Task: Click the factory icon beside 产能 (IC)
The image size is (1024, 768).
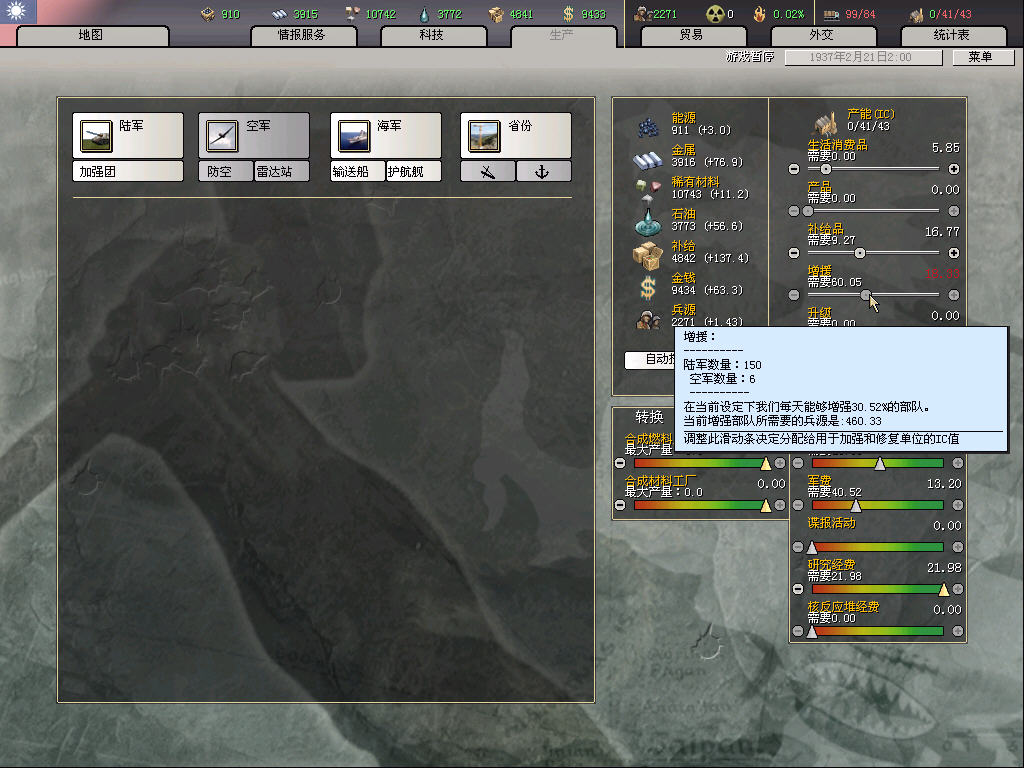Action: (825, 122)
